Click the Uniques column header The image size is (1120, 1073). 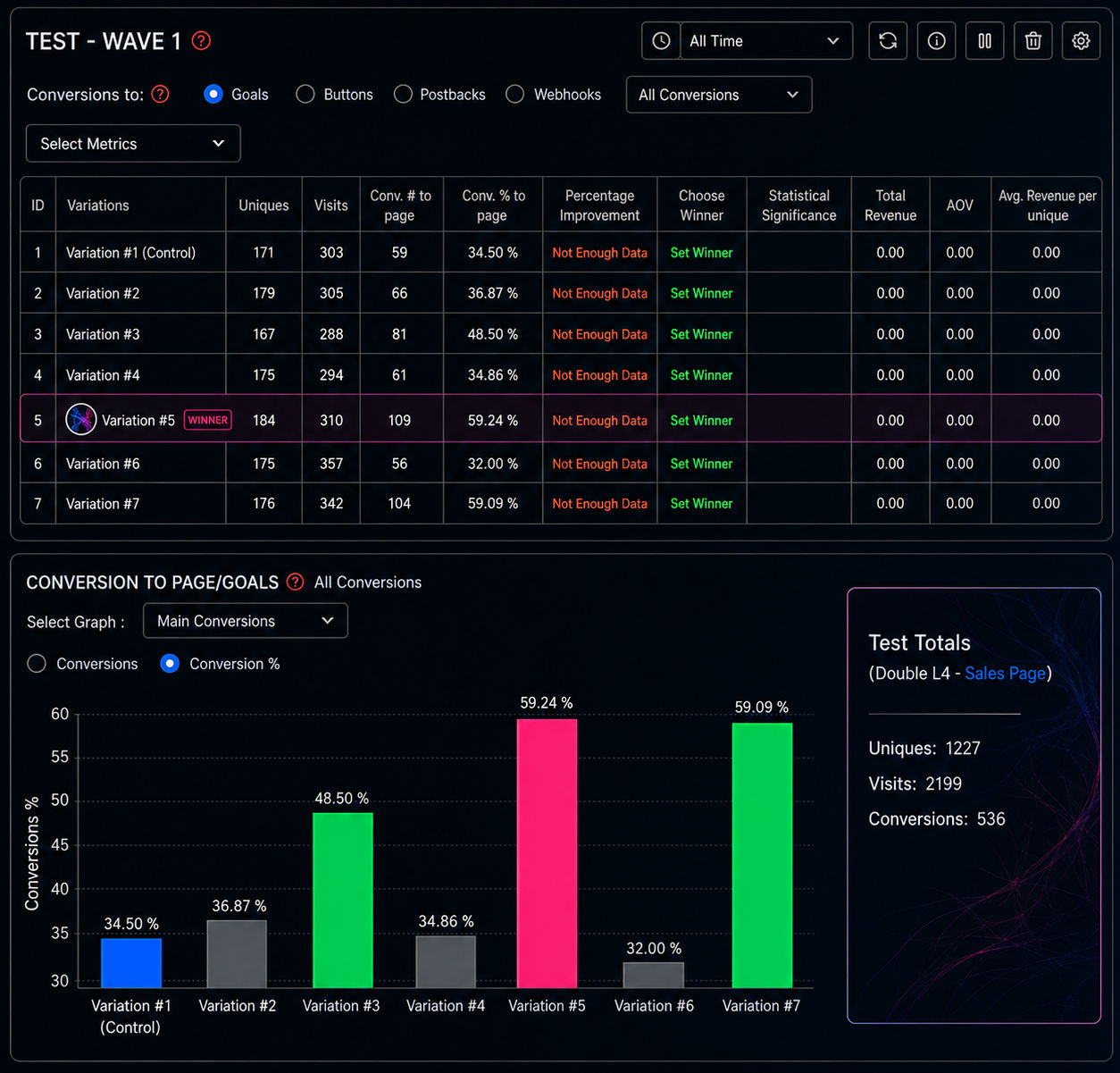(x=263, y=205)
